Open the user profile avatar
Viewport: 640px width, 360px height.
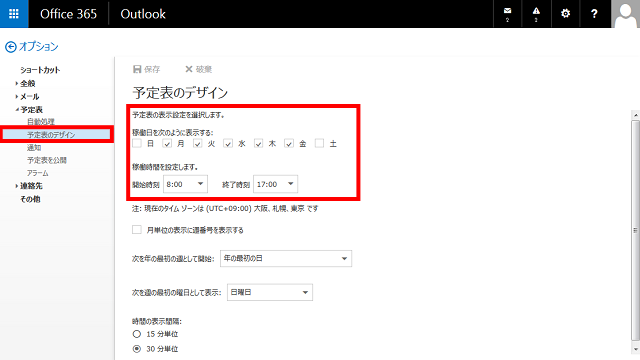pos(625,14)
